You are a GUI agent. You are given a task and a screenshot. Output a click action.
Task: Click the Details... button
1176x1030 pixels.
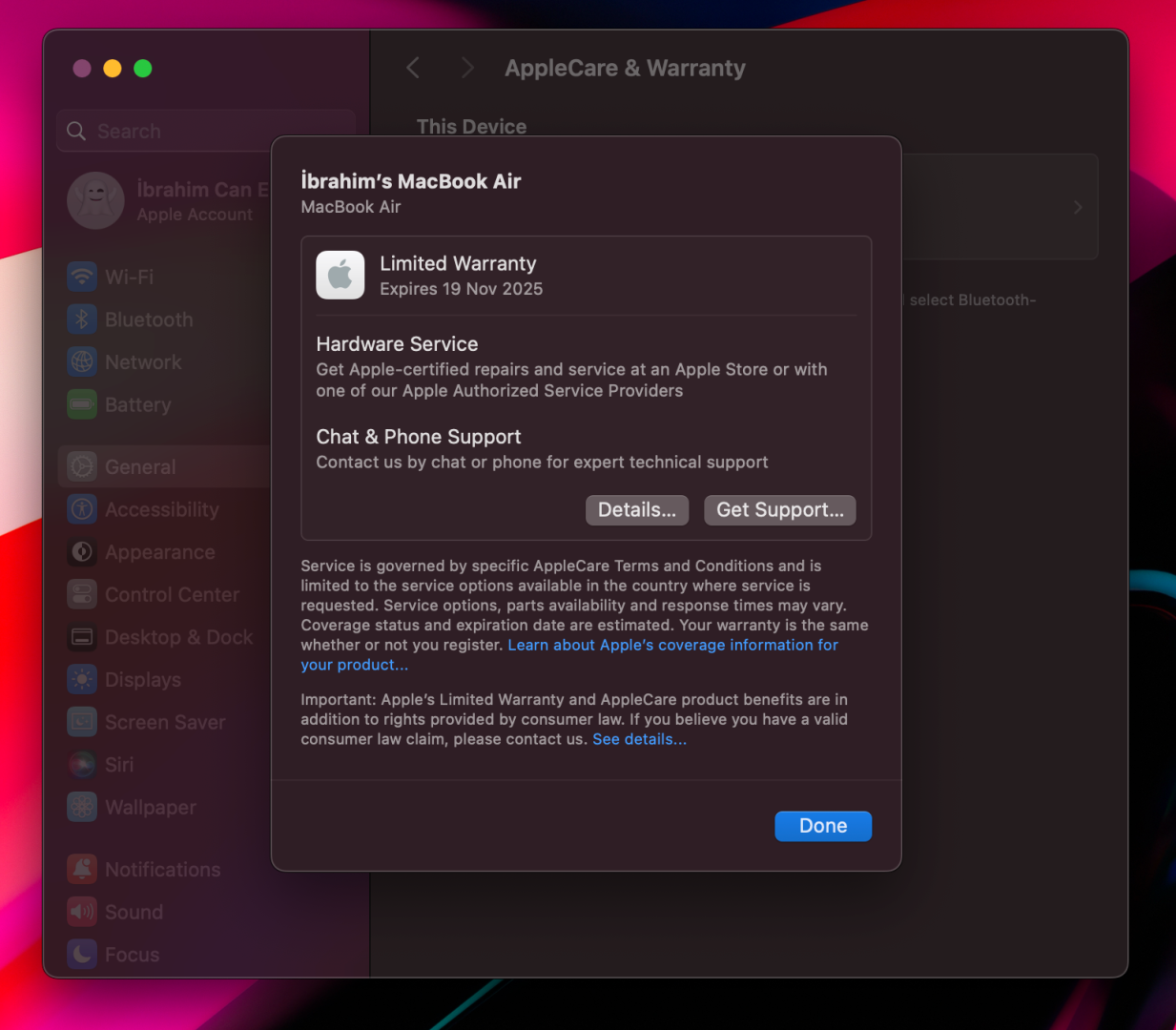click(x=637, y=509)
